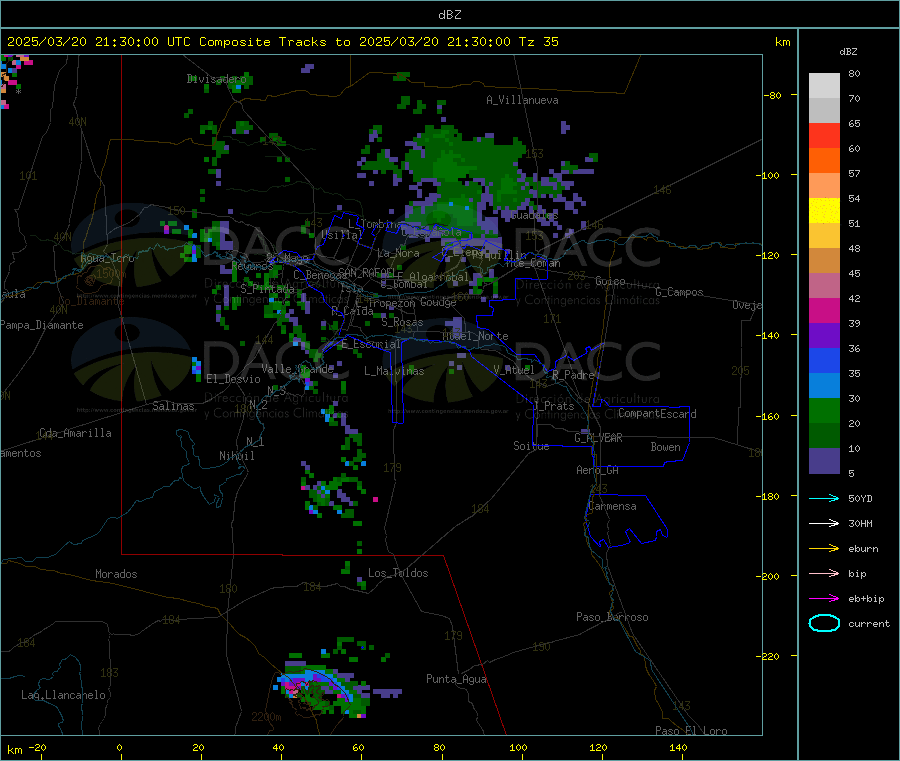This screenshot has height=761, width=900.
Task: Click the Aero_GA map label
Action: tap(597, 470)
